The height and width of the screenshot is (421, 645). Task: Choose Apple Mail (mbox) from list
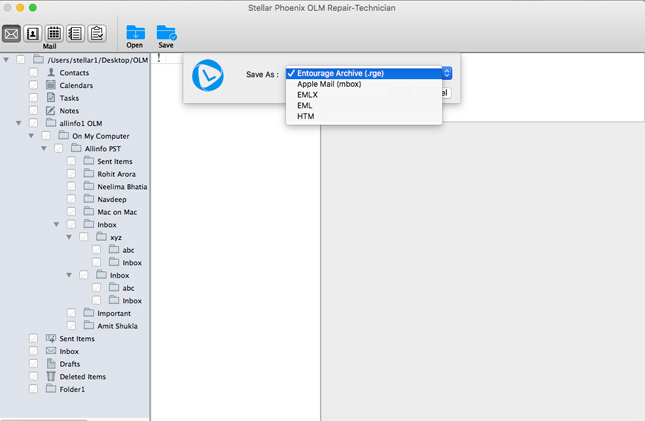click(328, 84)
